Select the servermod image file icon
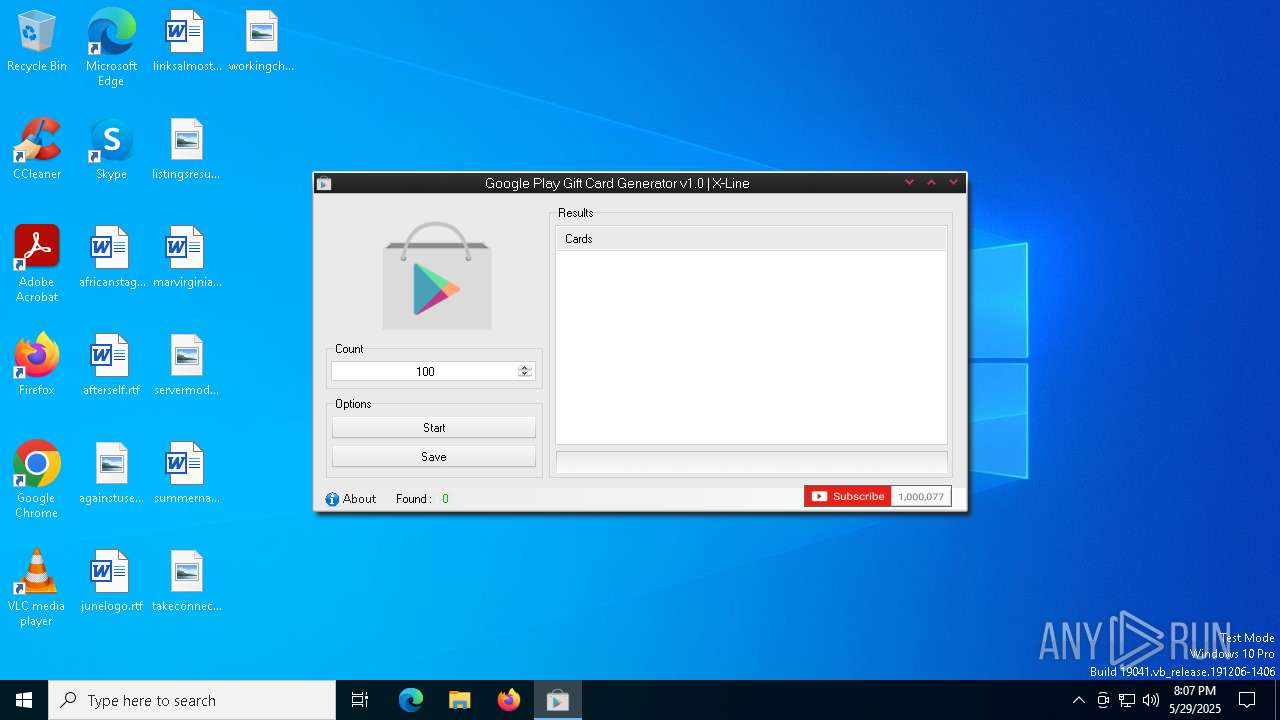1280x720 pixels. point(186,365)
